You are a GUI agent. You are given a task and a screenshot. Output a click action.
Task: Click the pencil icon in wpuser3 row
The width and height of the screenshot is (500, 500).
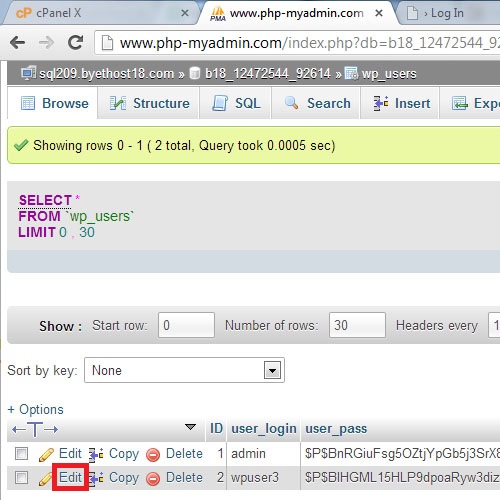pos(45,479)
